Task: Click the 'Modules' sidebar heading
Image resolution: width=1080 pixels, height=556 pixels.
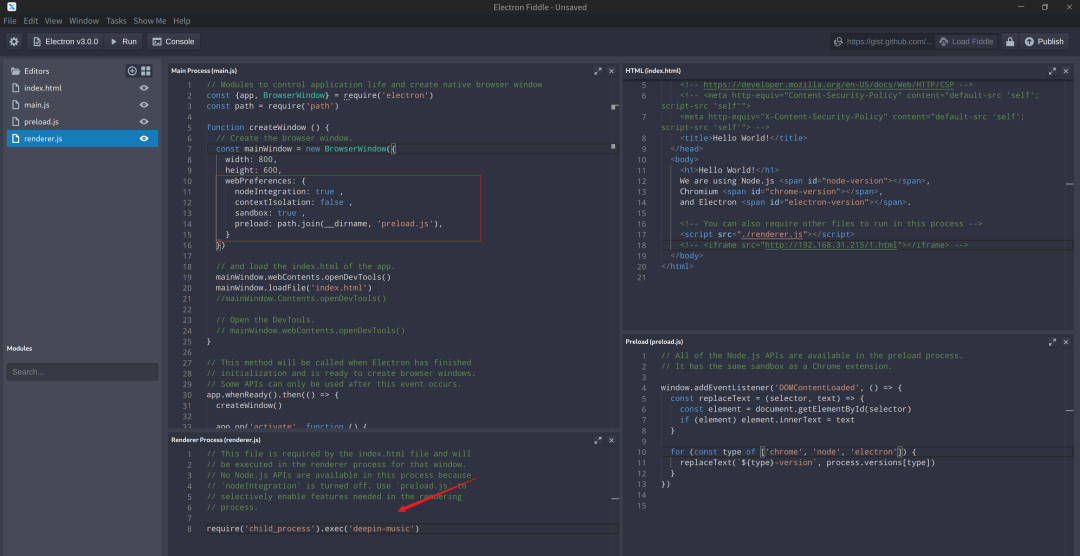Action: 19,349
